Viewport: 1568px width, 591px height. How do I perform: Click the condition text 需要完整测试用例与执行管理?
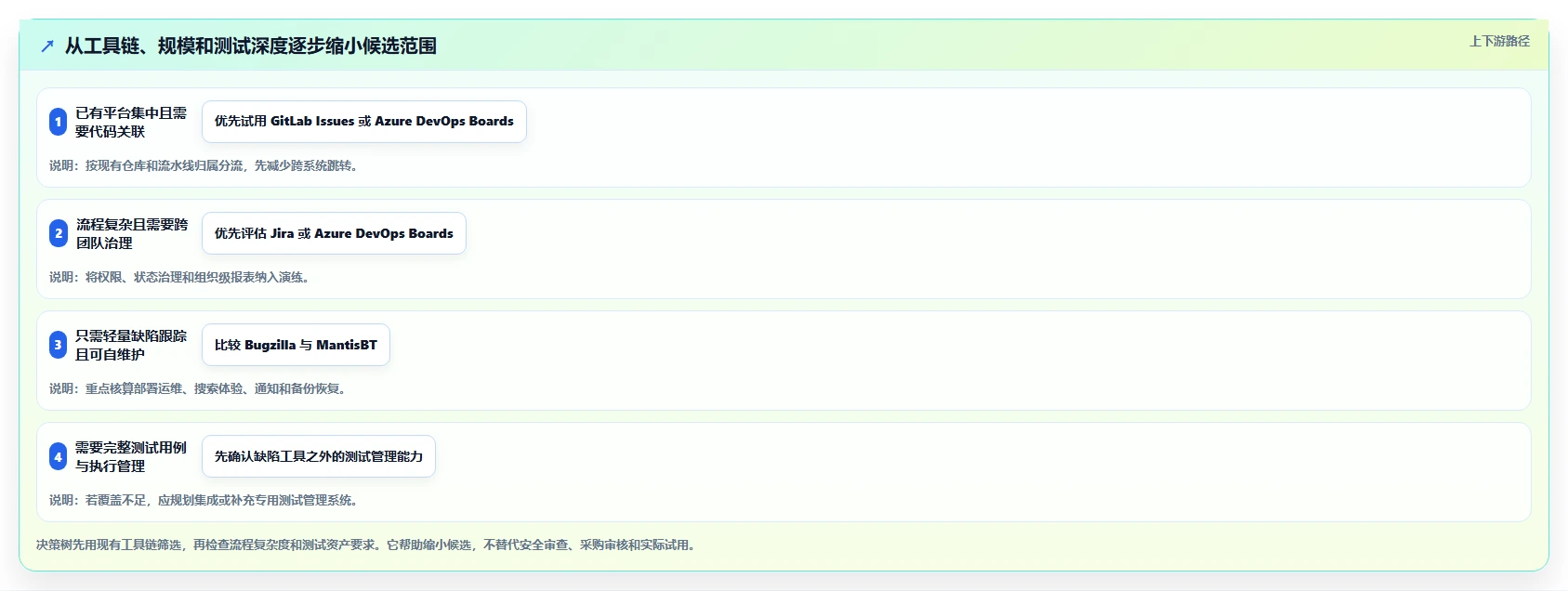tap(131, 456)
